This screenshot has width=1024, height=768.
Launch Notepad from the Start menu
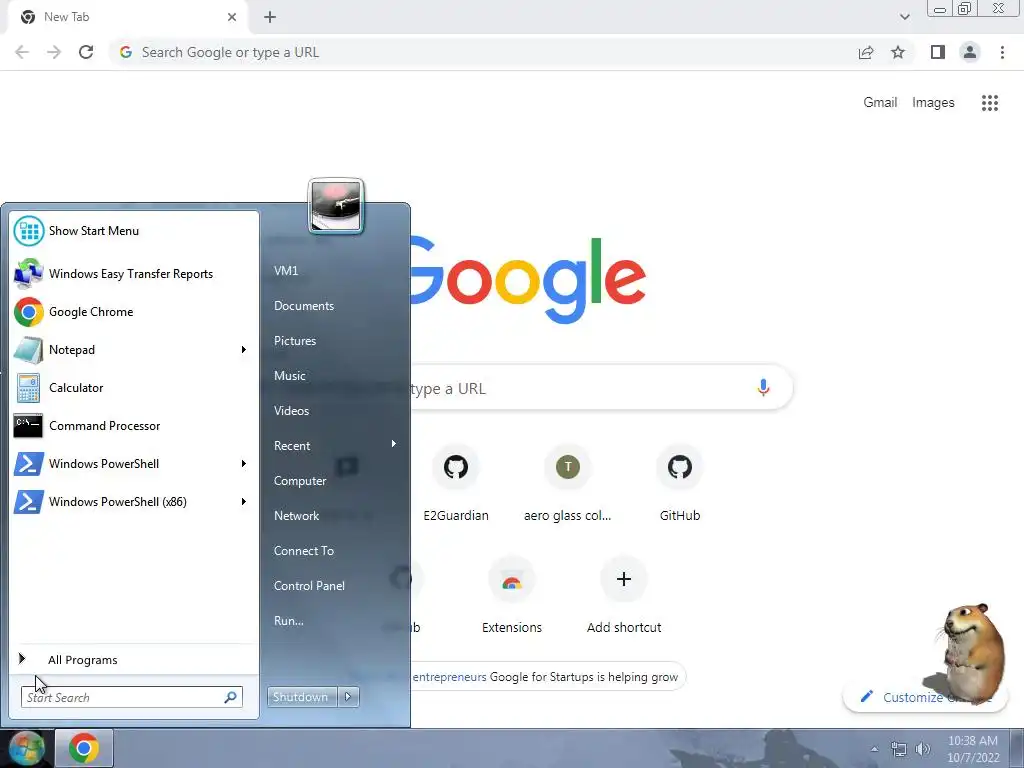pyautogui.click(x=124, y=349)
